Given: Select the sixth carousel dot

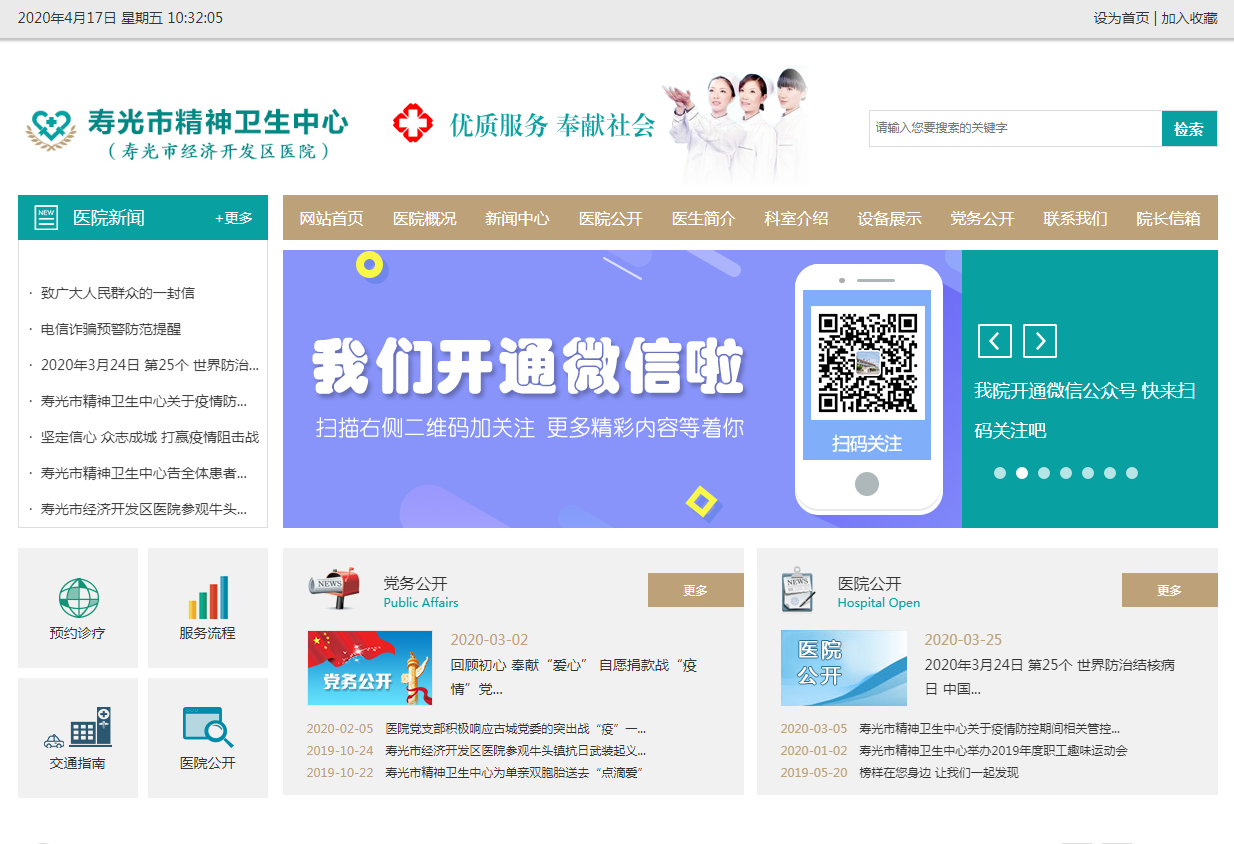Looking at the screenshot, I should tap(1110, 473).
